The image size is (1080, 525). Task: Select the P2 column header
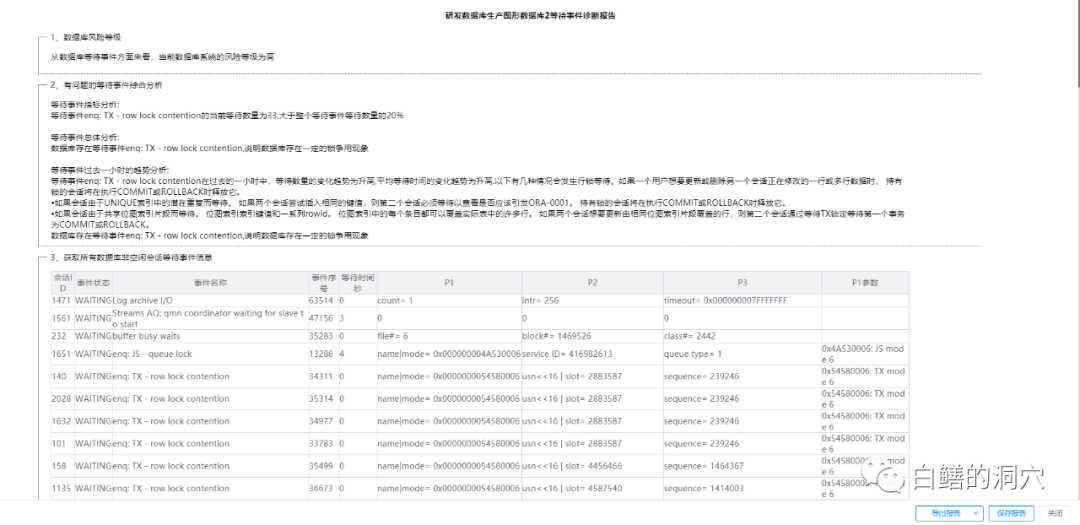tap(592, 282)
